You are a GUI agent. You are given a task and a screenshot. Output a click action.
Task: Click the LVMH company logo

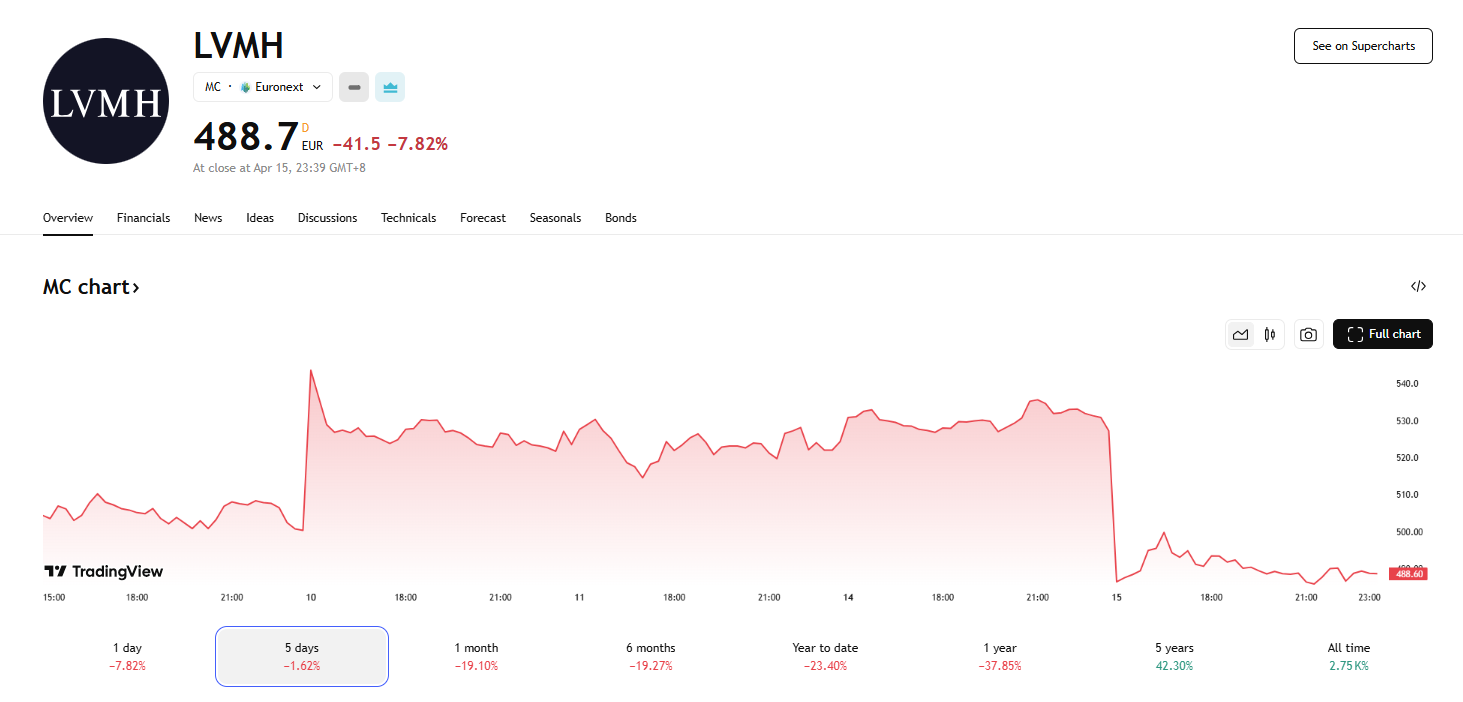(104, 101)
